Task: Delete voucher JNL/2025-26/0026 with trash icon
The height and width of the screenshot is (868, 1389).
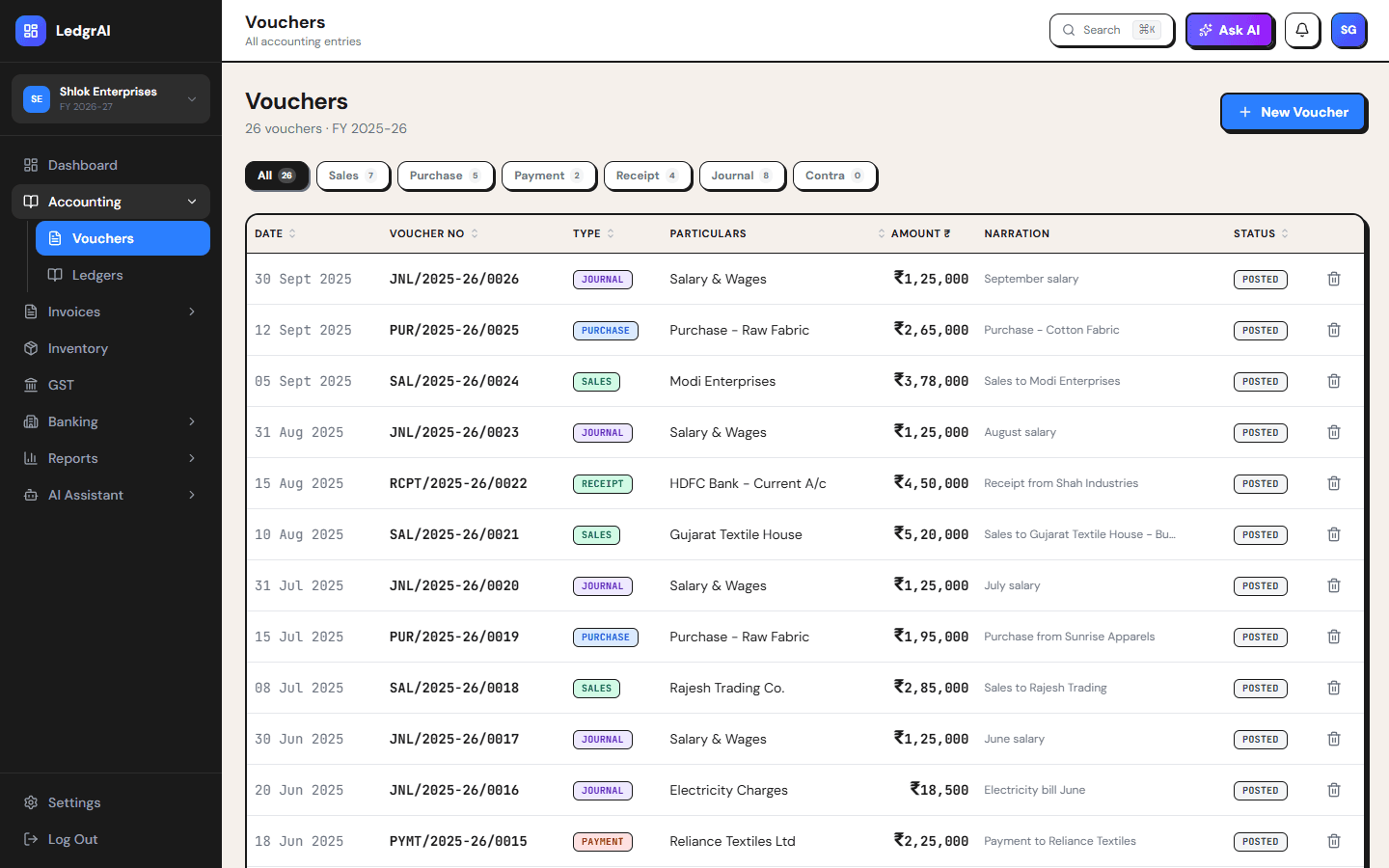Action: tap(1334, 279)
